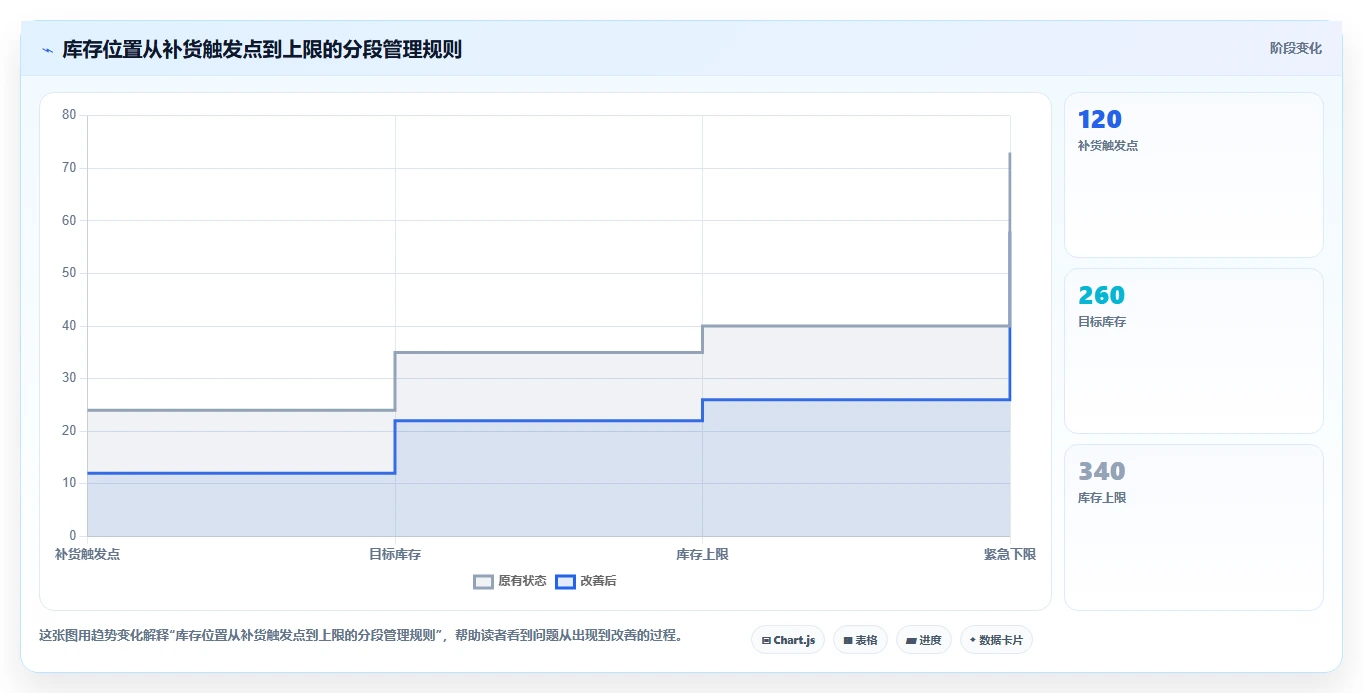Viewport: 1363px width, 693px height.
Task: Click the sparkle icon in 数据卡片 tag
Action: tap(973, 640)
